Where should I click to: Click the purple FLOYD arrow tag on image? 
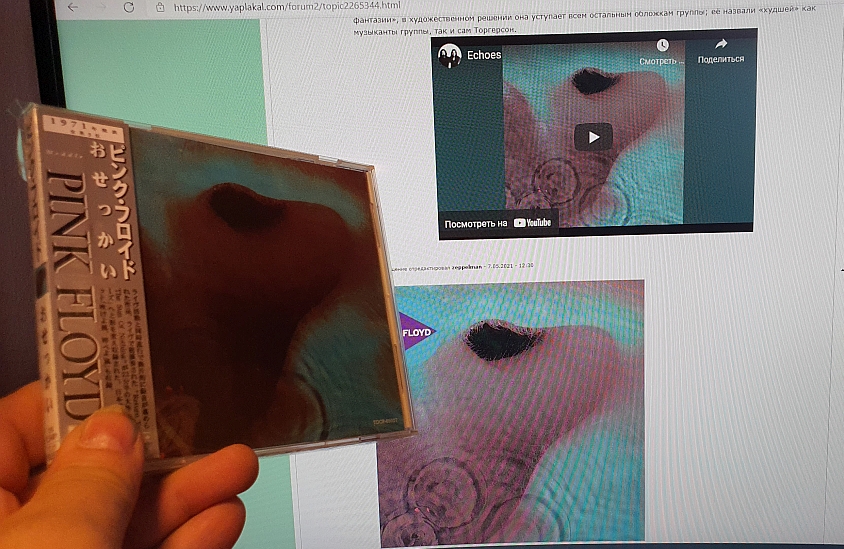(x=416, y=332)
